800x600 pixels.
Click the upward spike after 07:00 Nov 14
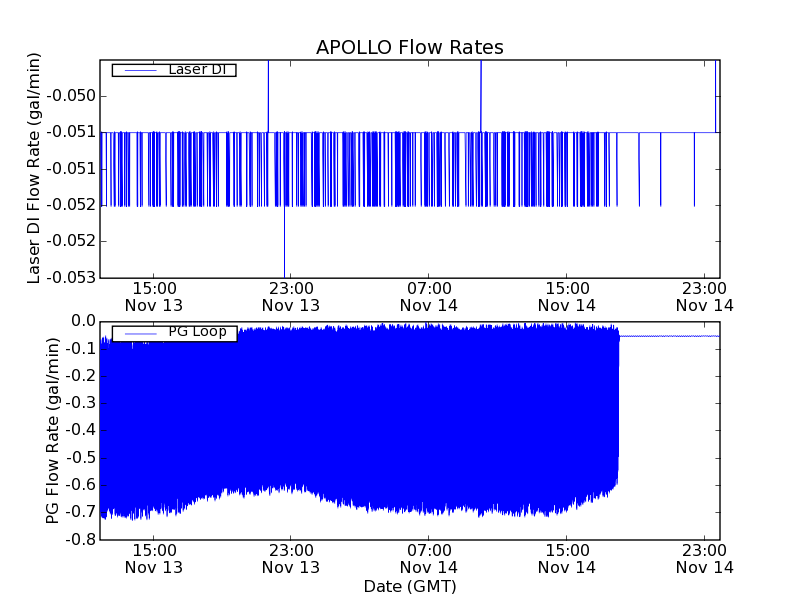[481, 90]
